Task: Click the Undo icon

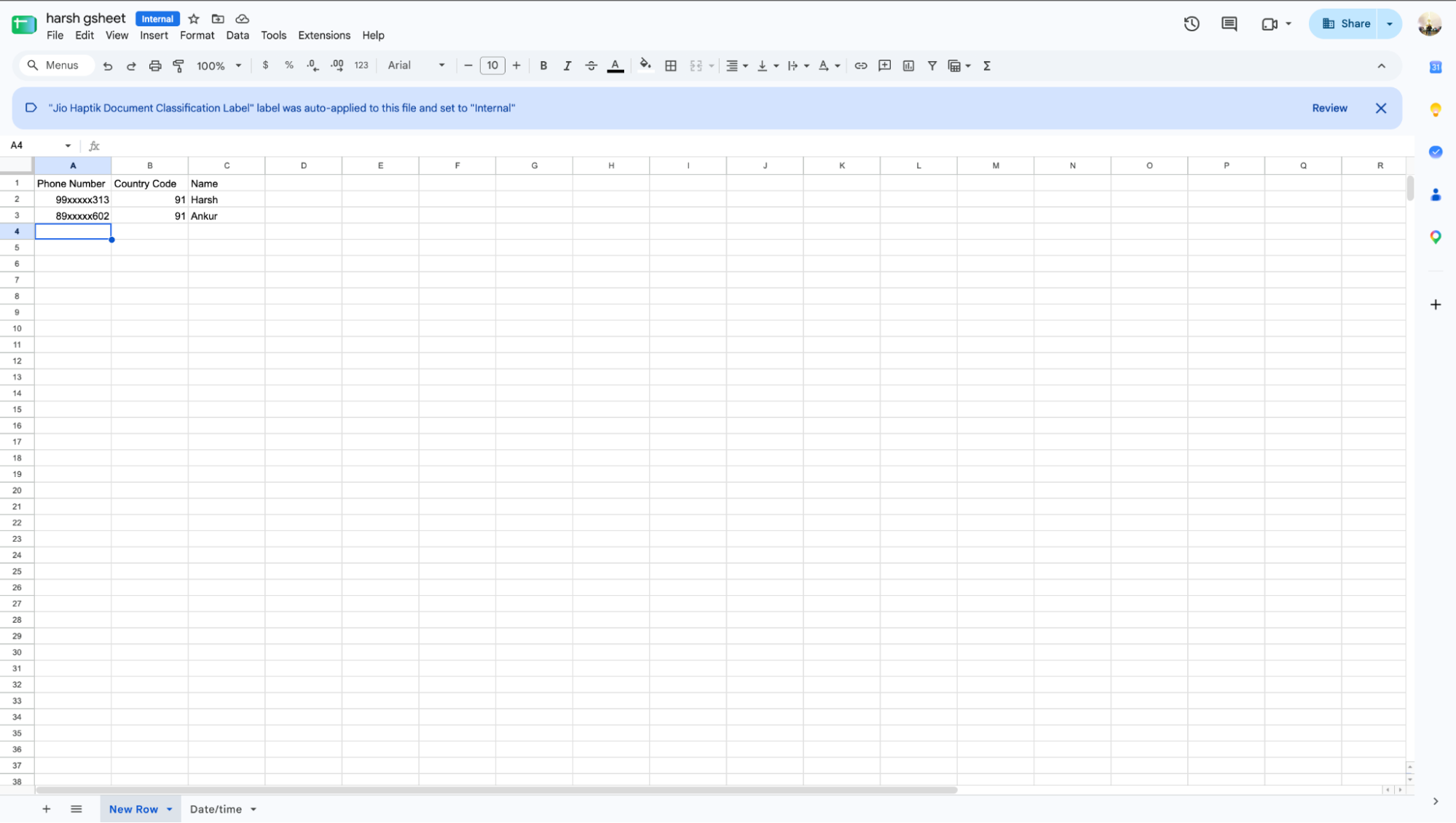Action: click(108, 66)
